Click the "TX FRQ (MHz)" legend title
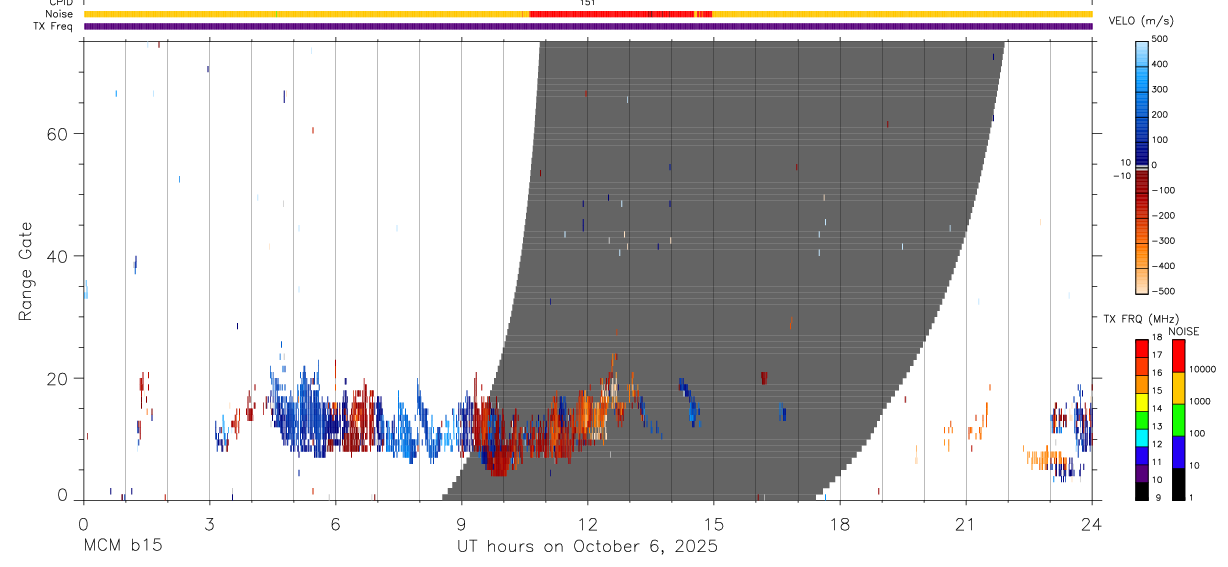1228x567 pixels. [x=1139, y=319]
